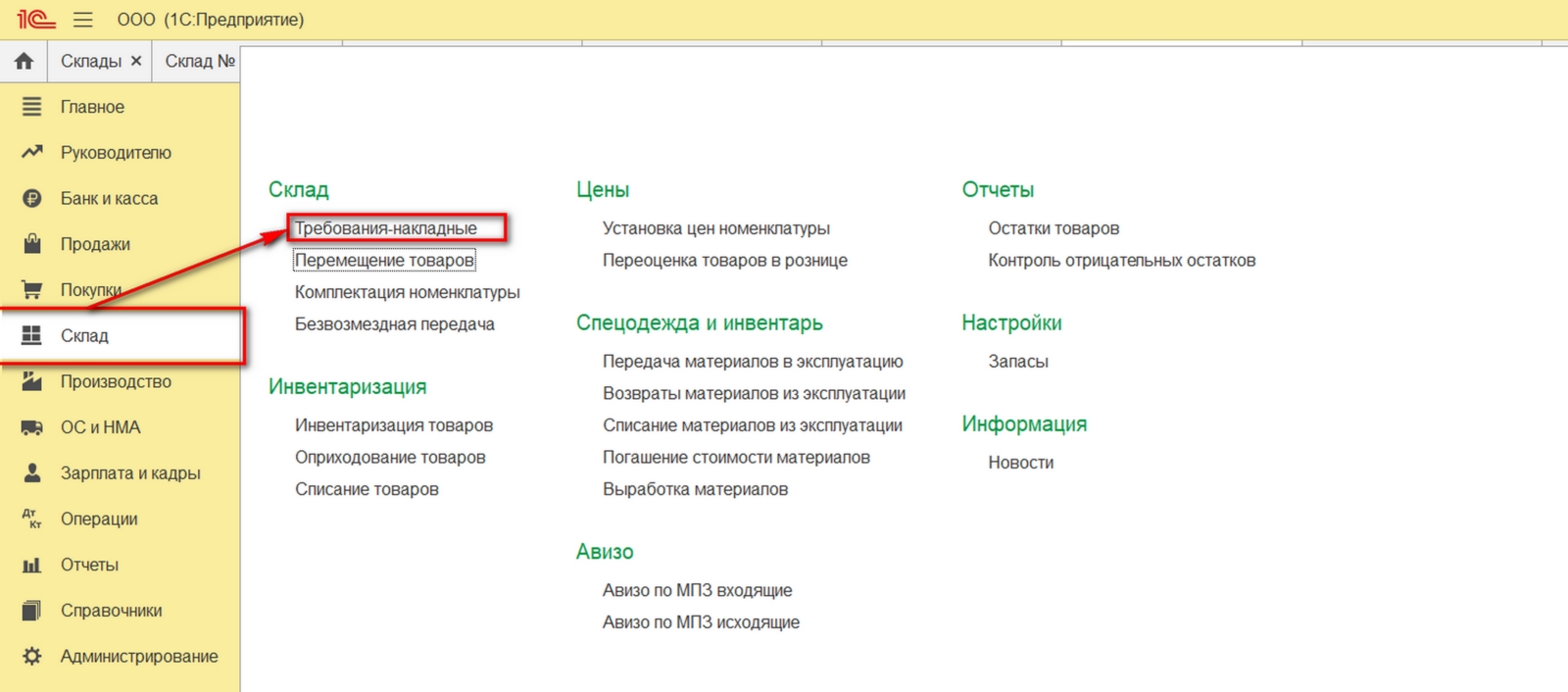Open the Производство factory icon
Image resolution: width=1568 pixels, height=692 pixels.
(x=32, y=381)
